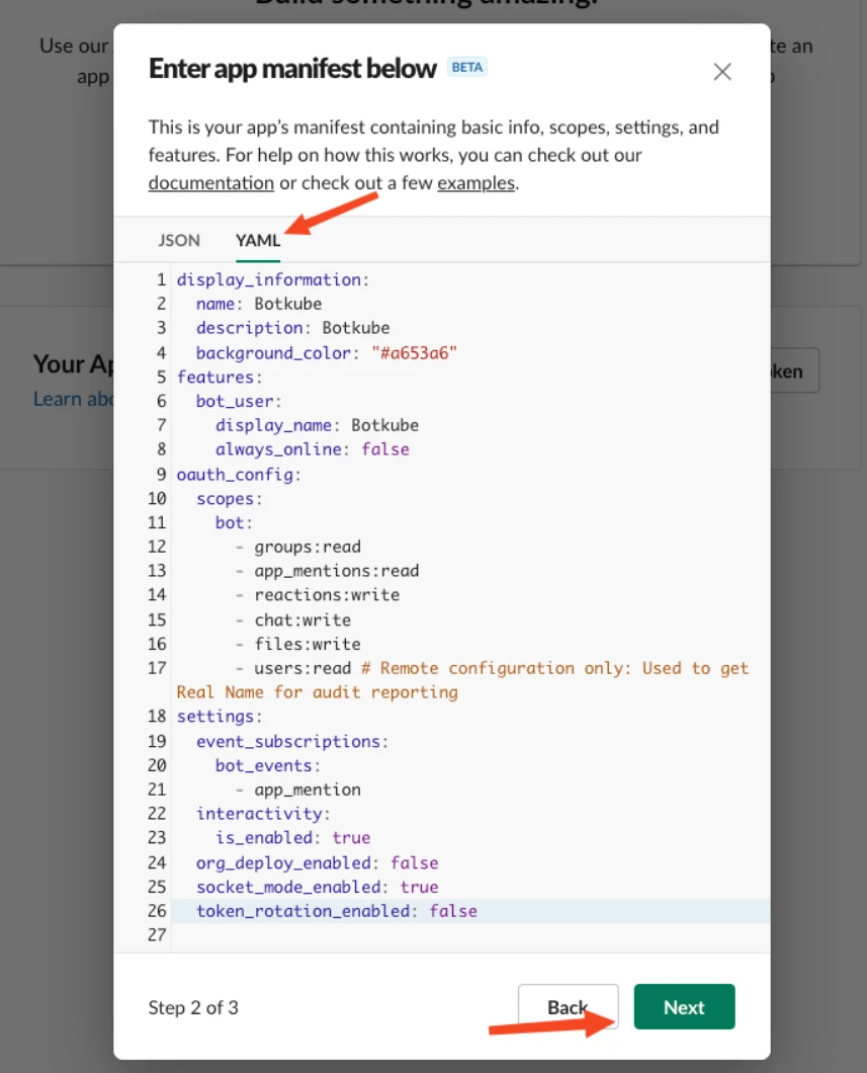This screenshot has width=867, height=1073.
Task: Click the Next button
Action: coord(684,1007)
